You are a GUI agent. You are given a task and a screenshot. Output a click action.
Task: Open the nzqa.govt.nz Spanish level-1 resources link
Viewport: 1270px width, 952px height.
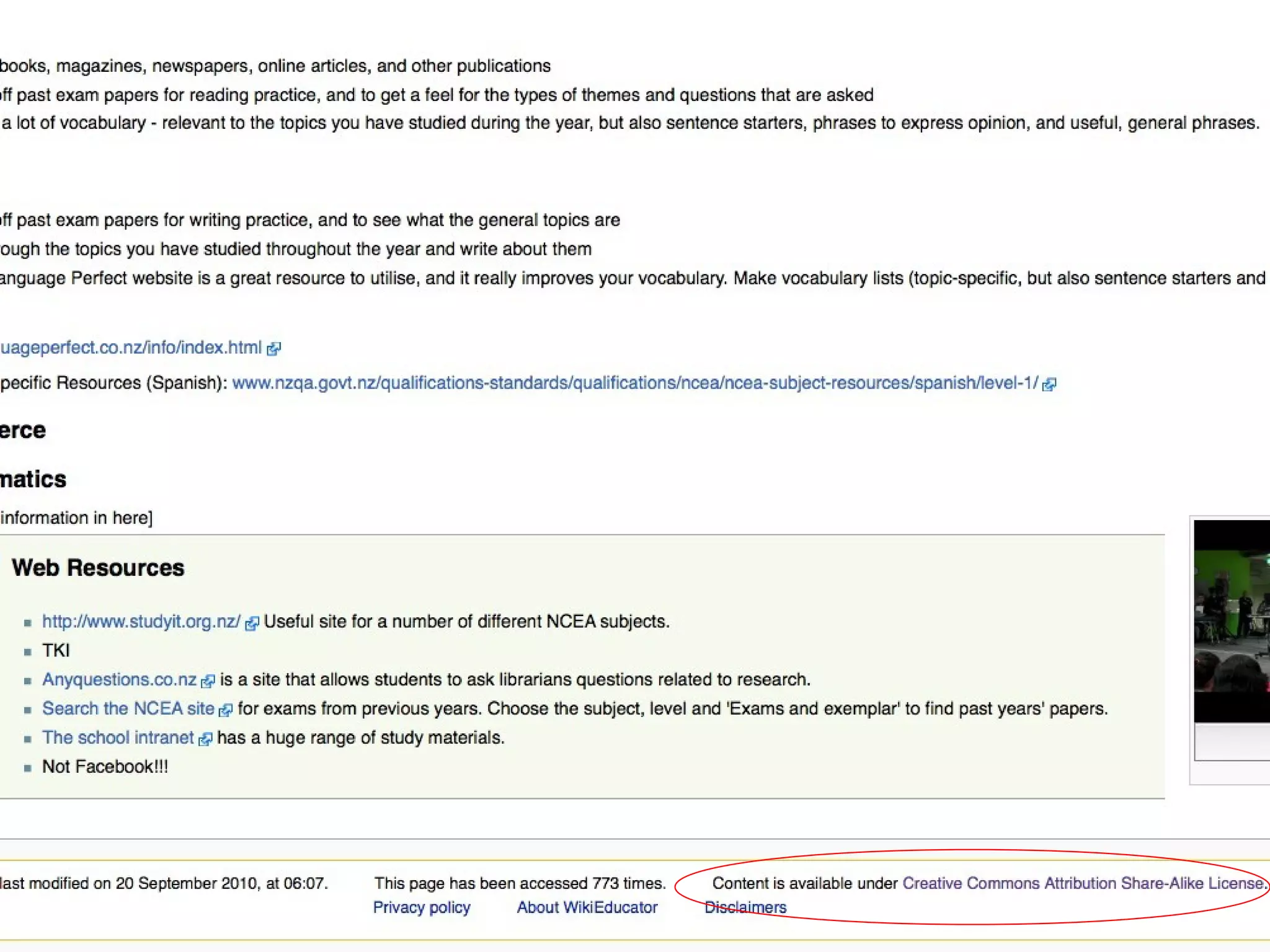pyautogui.click(x=634, y=383)
